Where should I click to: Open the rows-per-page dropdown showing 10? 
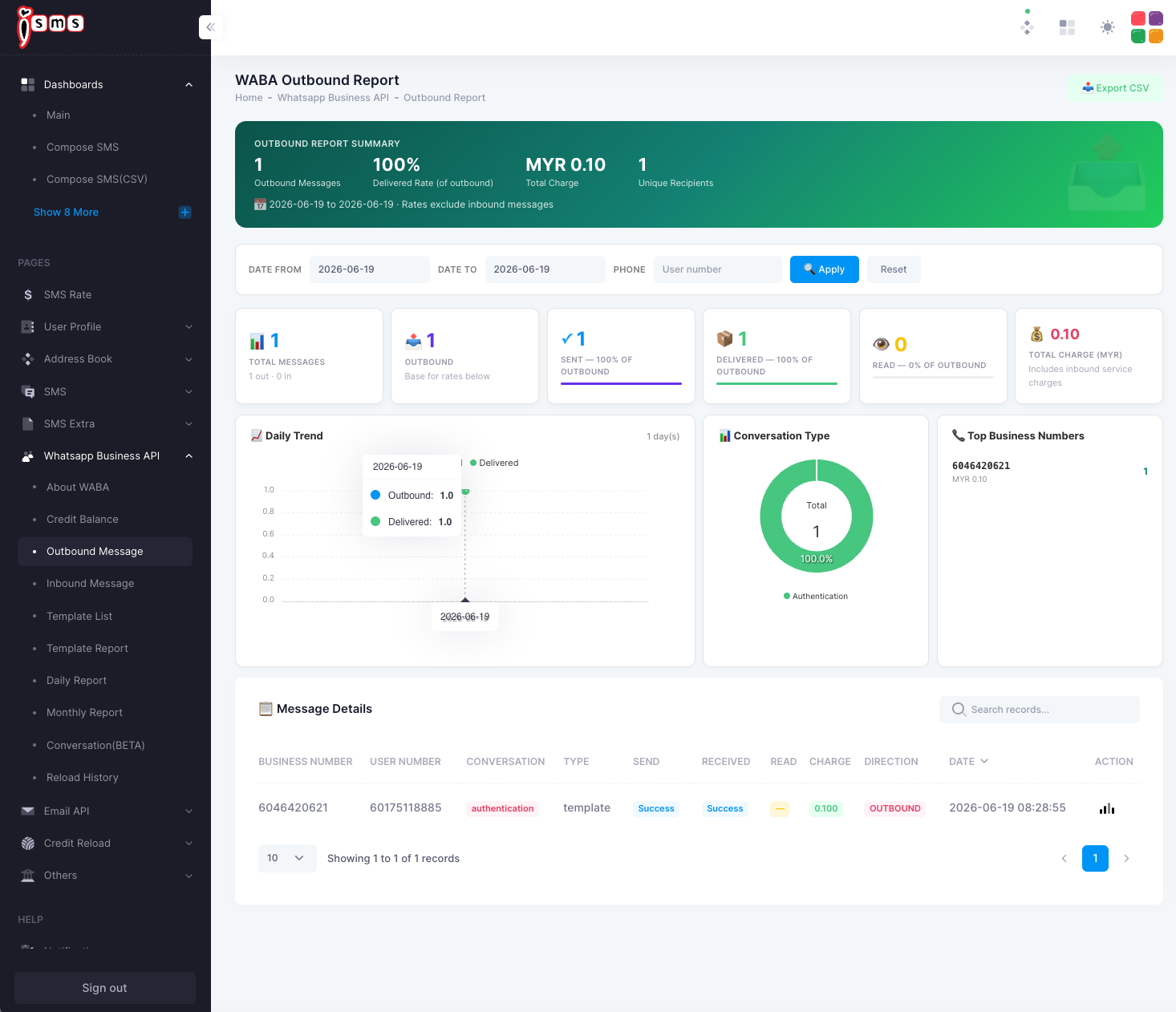click(287, 859)
